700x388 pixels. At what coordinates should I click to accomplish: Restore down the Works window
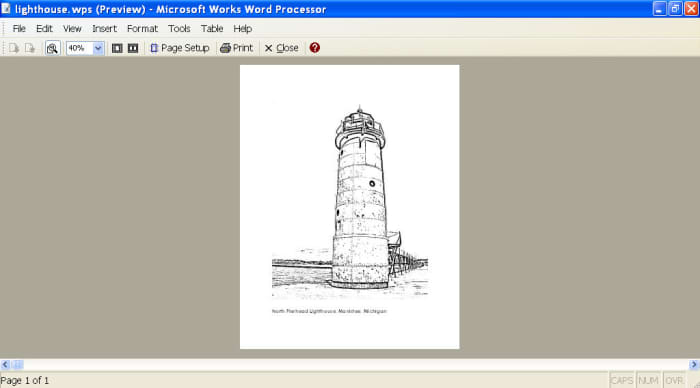coord(675,8)
